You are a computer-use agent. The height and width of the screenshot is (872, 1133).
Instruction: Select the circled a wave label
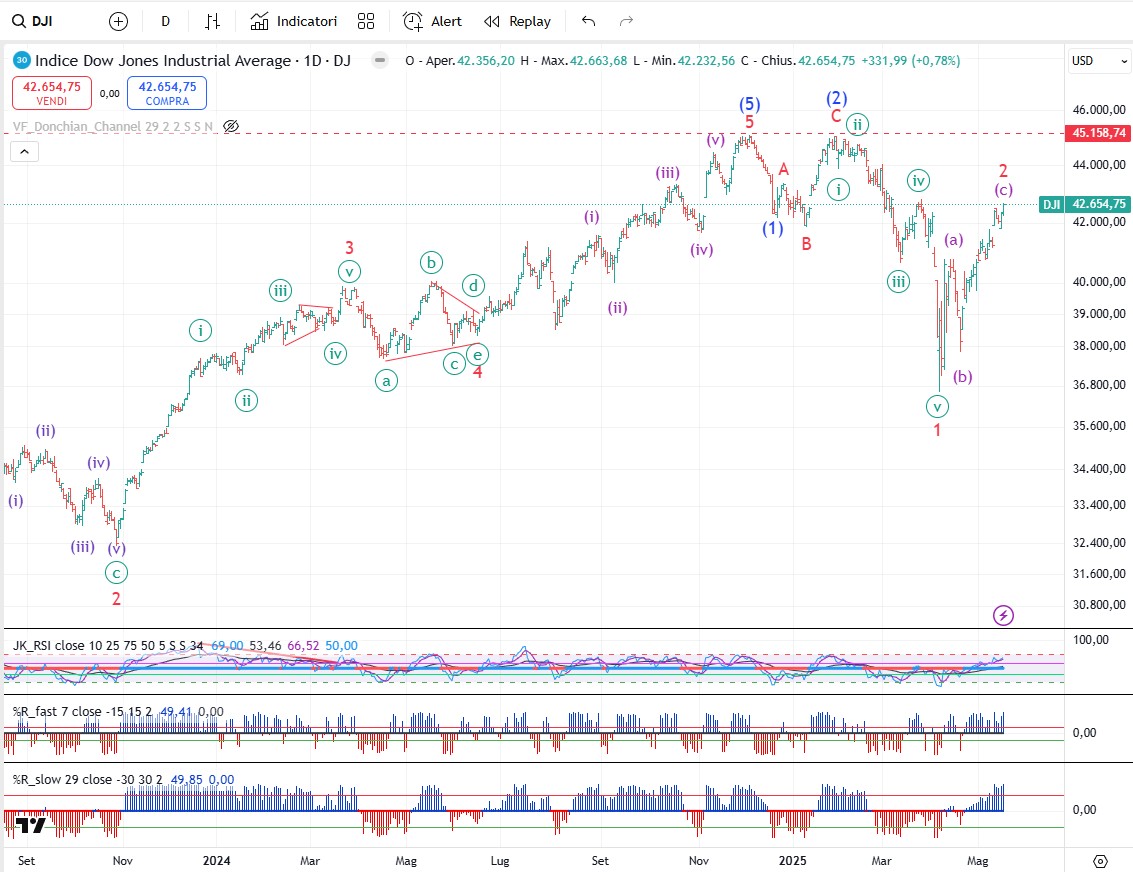click(387, 380)
